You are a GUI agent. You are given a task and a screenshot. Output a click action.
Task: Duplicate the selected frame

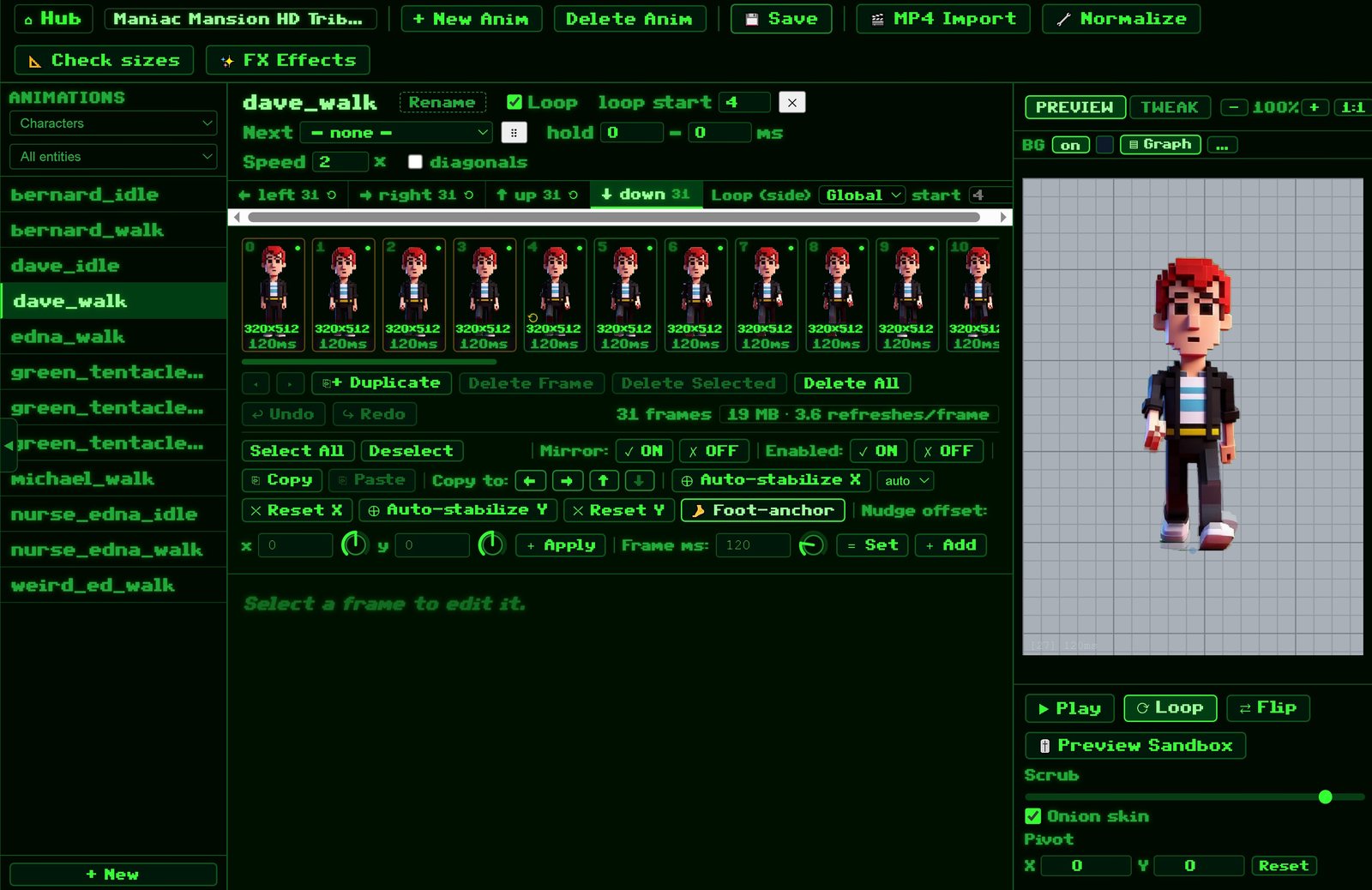(x=382, y=383)
